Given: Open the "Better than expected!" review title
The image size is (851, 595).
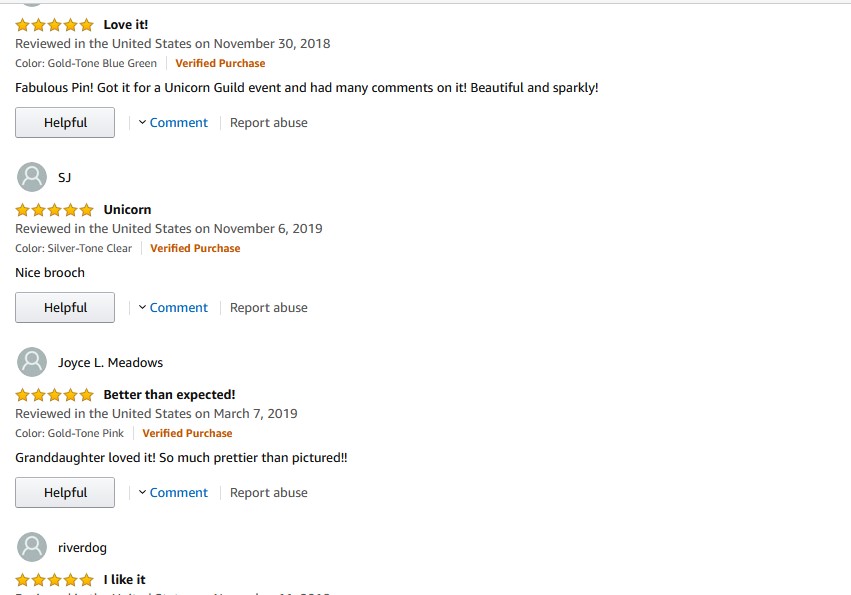Looking at the screenshot, I should coord(169,394).
